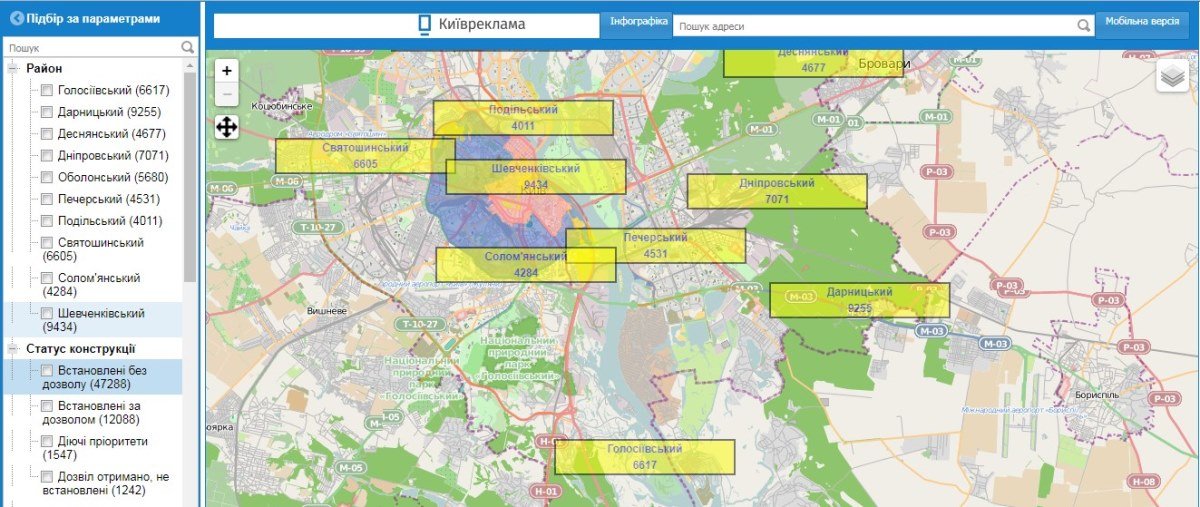This screenshot has height=507, width=1200.
Task: Tick the Подільський (4011) checkbox
Action: (x=47, y=222)
